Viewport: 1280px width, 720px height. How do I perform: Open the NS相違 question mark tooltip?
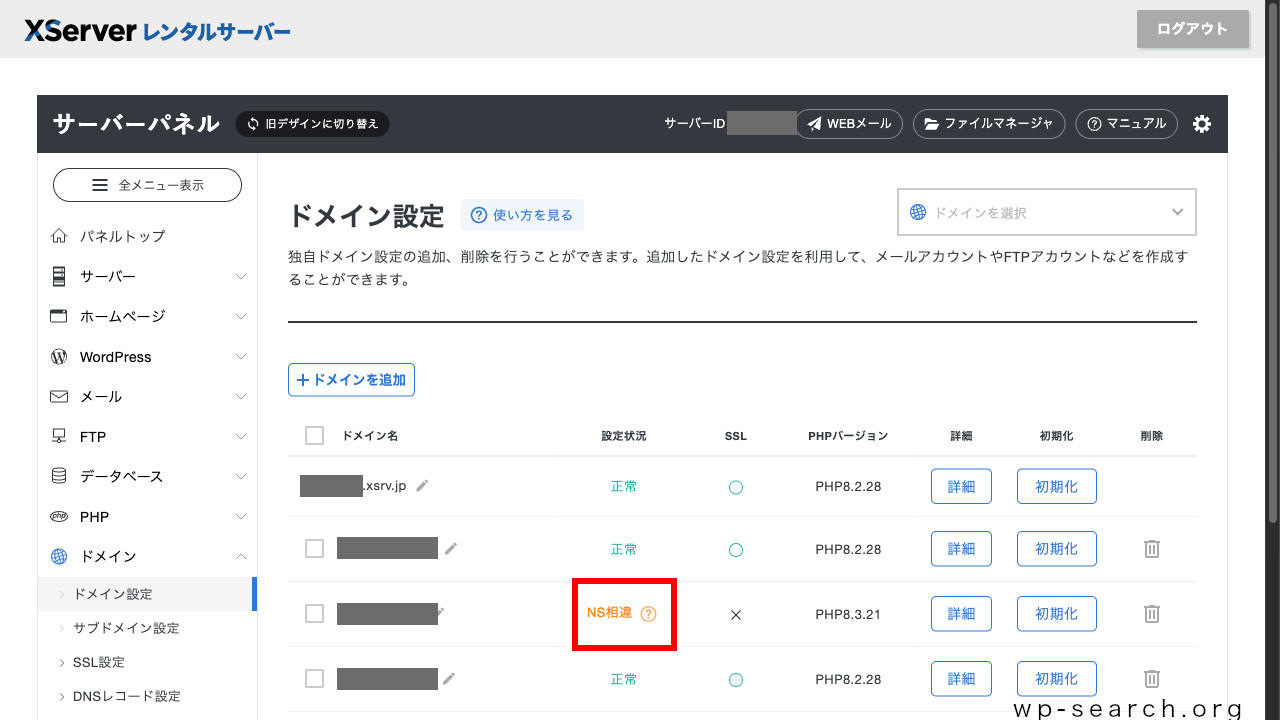[649, 614]
